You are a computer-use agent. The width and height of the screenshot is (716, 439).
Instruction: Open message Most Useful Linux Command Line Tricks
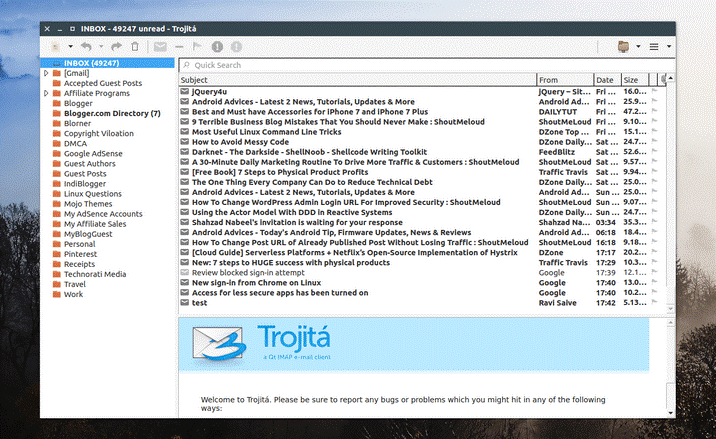pos(266,132)
